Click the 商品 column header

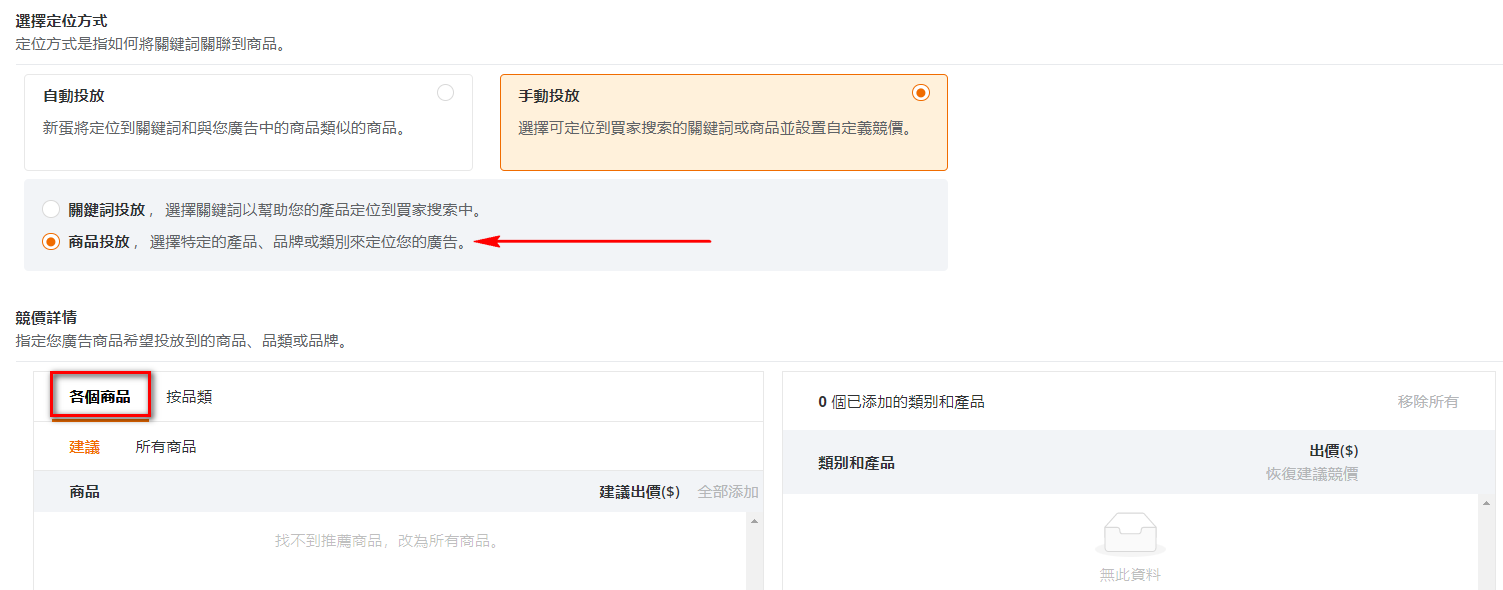click(85, 492)
